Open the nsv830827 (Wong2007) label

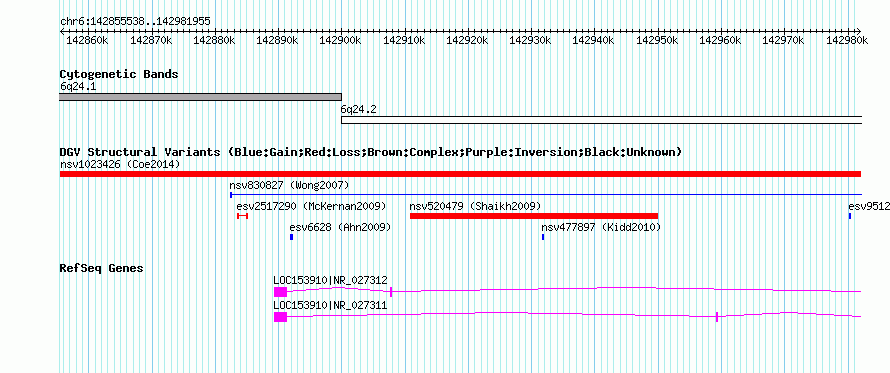point(289,185)
